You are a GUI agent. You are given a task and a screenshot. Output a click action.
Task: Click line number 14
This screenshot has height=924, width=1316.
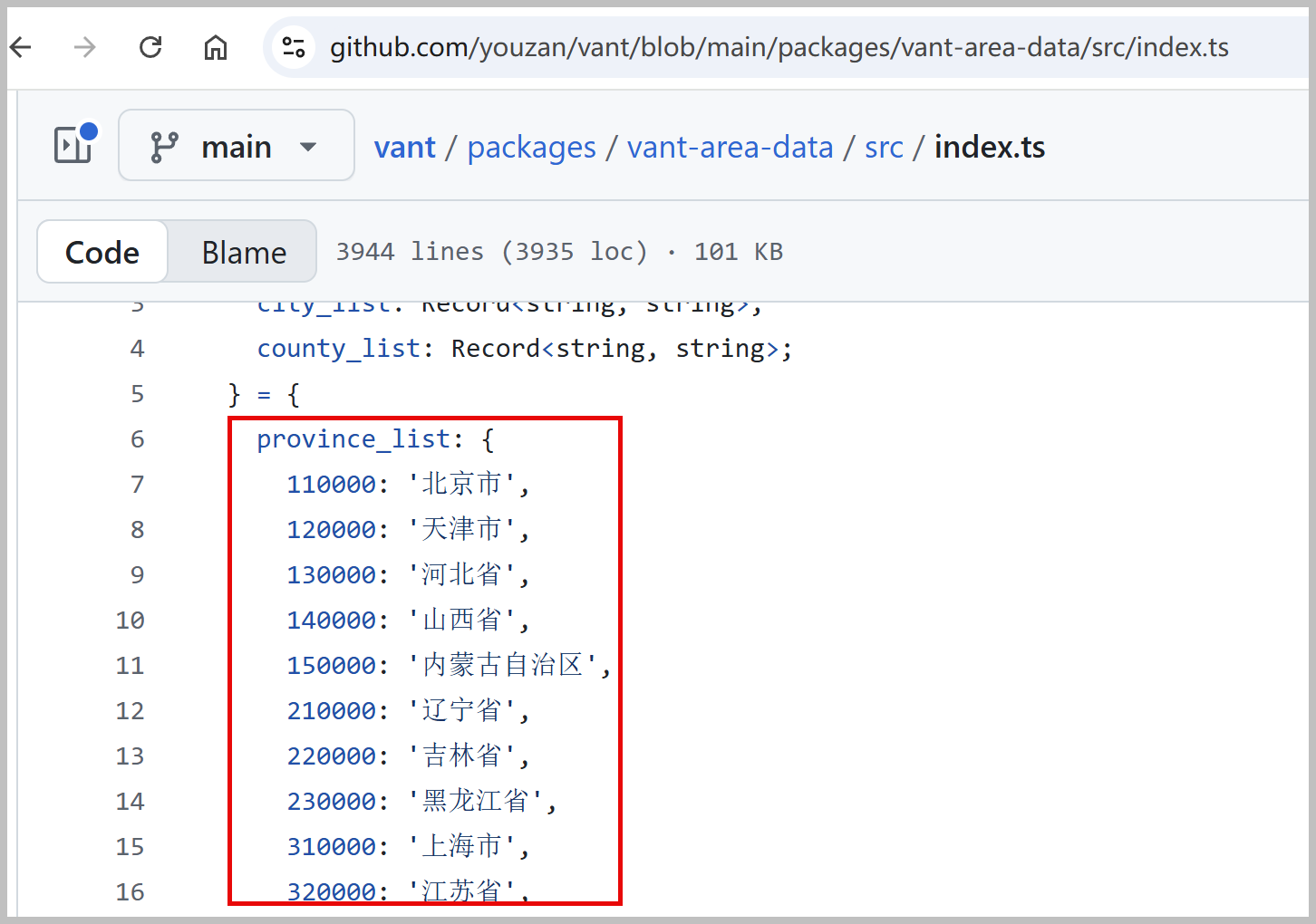[x=131, y=802]
